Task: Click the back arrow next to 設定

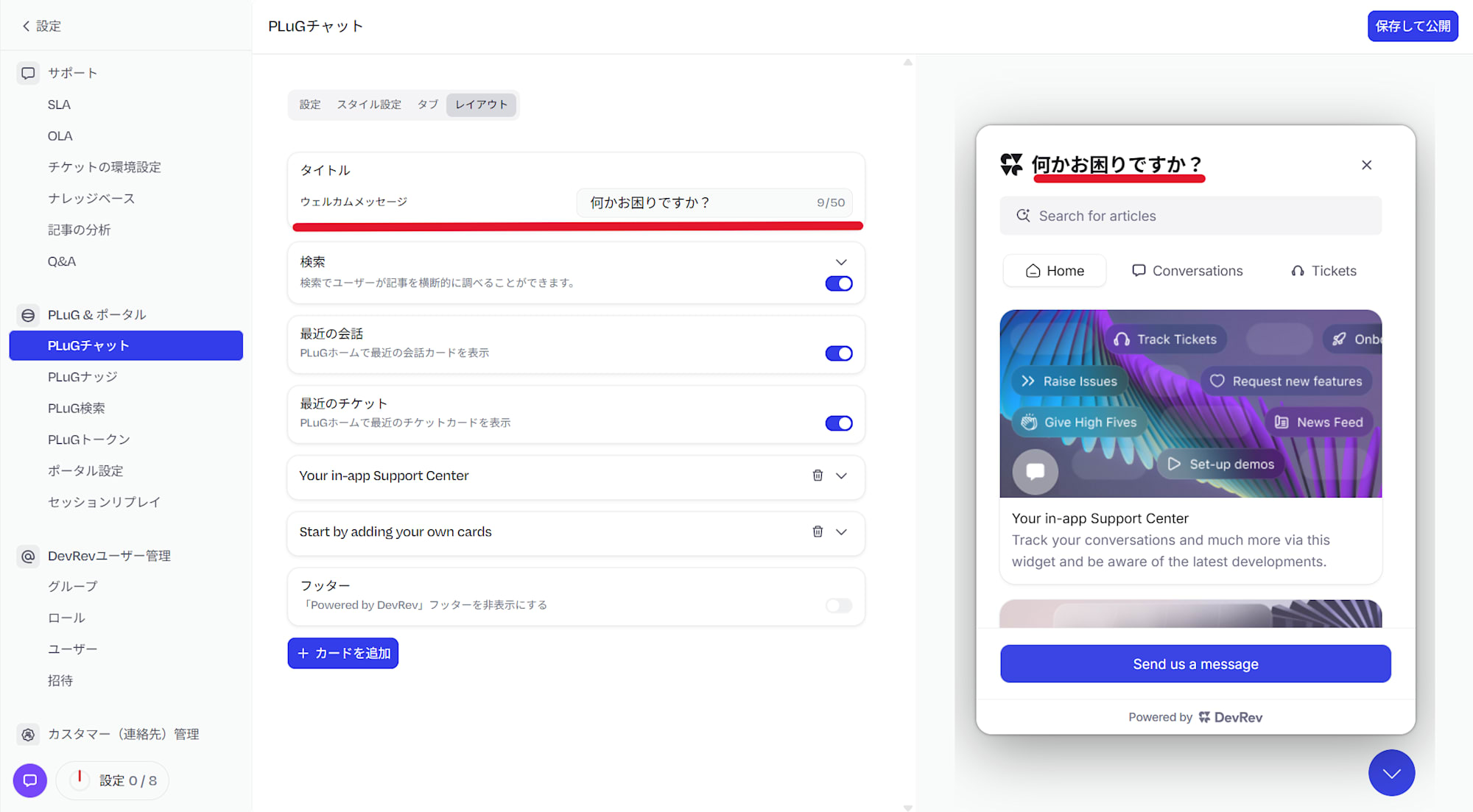Action: click(x=26, y=26)
